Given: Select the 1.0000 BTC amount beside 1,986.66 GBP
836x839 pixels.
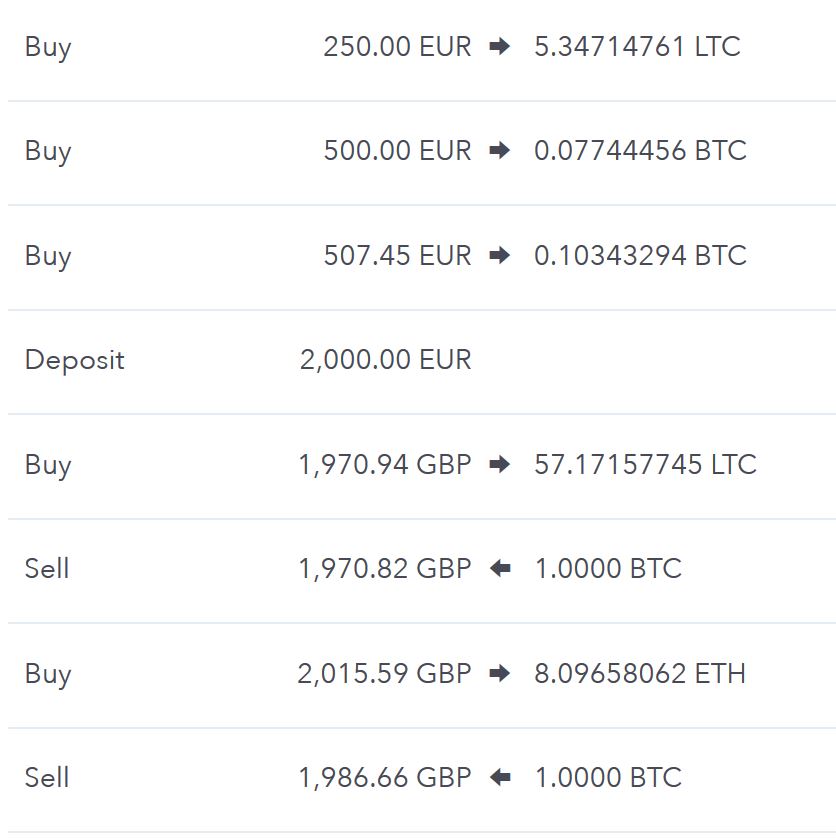Looking at the screenshot, I should [608, 777].
